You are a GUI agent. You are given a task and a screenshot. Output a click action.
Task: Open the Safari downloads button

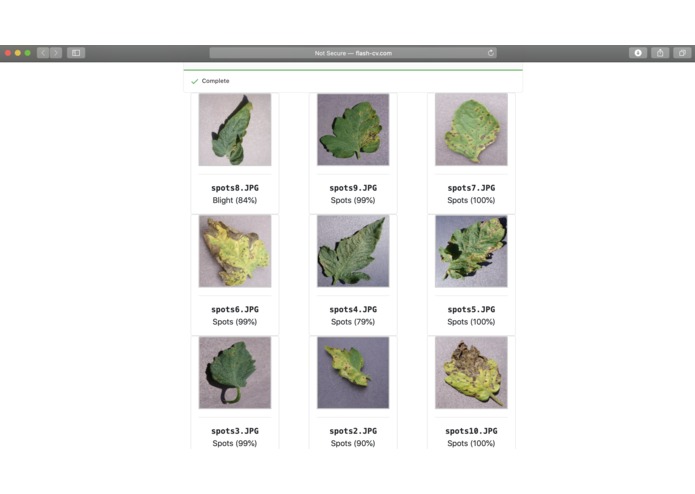[x=638, y=53]
